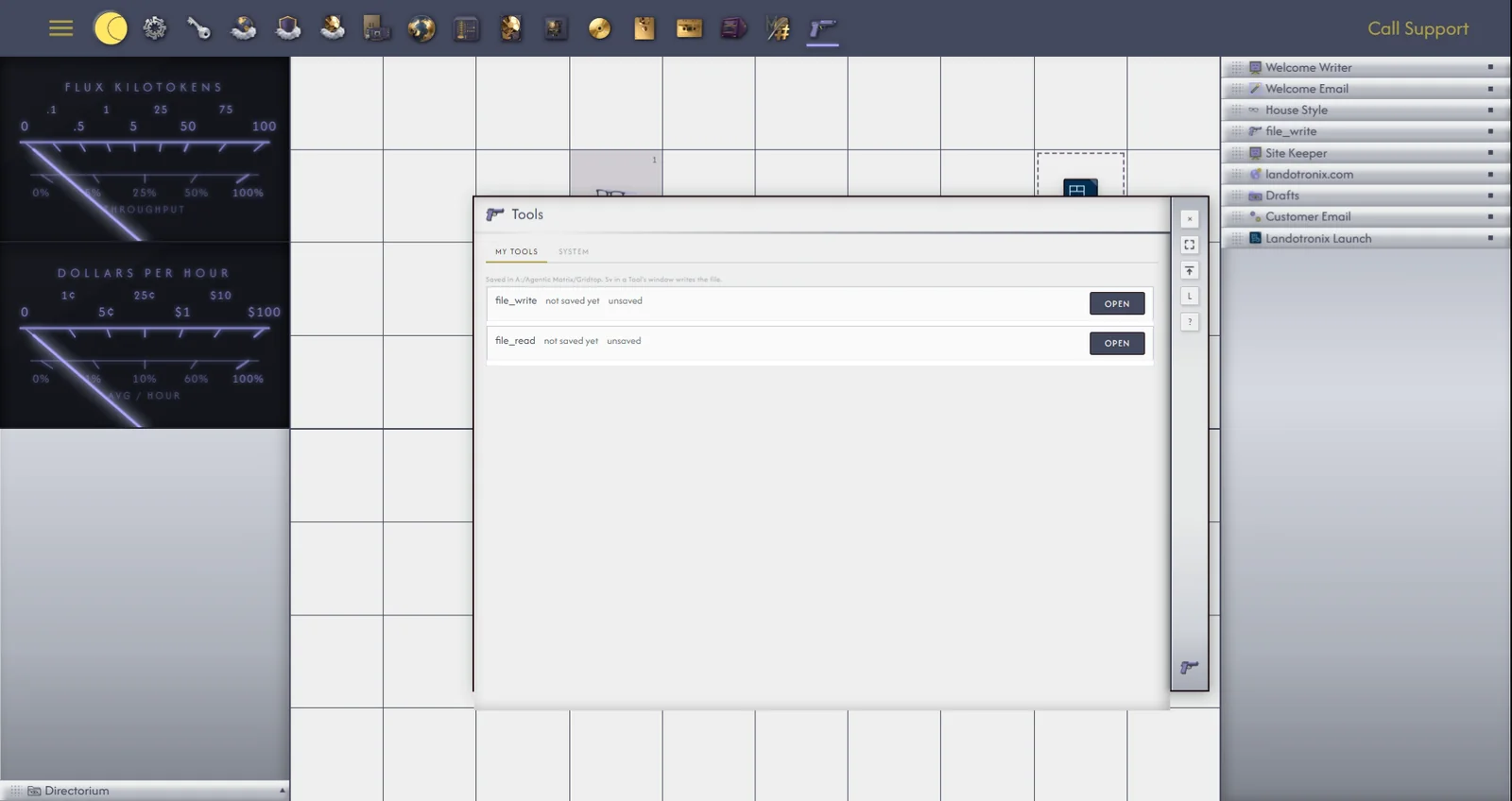Click the gray gear cog toolbar icon
The image size is (1512, 801).
point(155,28)
